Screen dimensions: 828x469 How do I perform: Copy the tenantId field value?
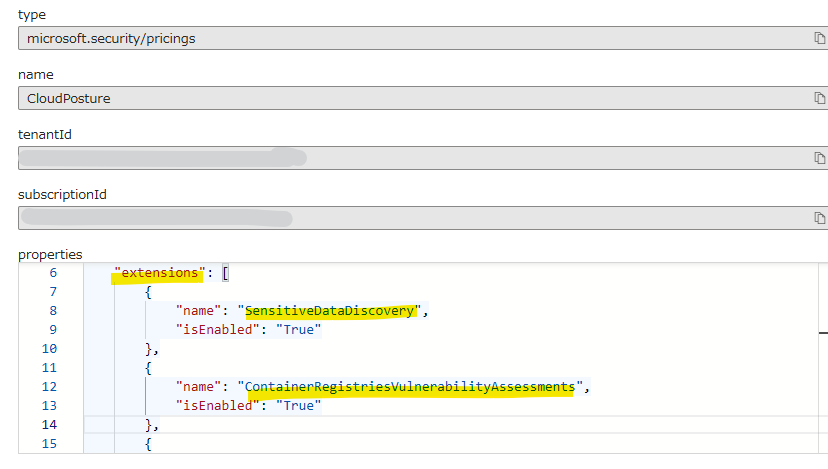[x=820, y=158]
